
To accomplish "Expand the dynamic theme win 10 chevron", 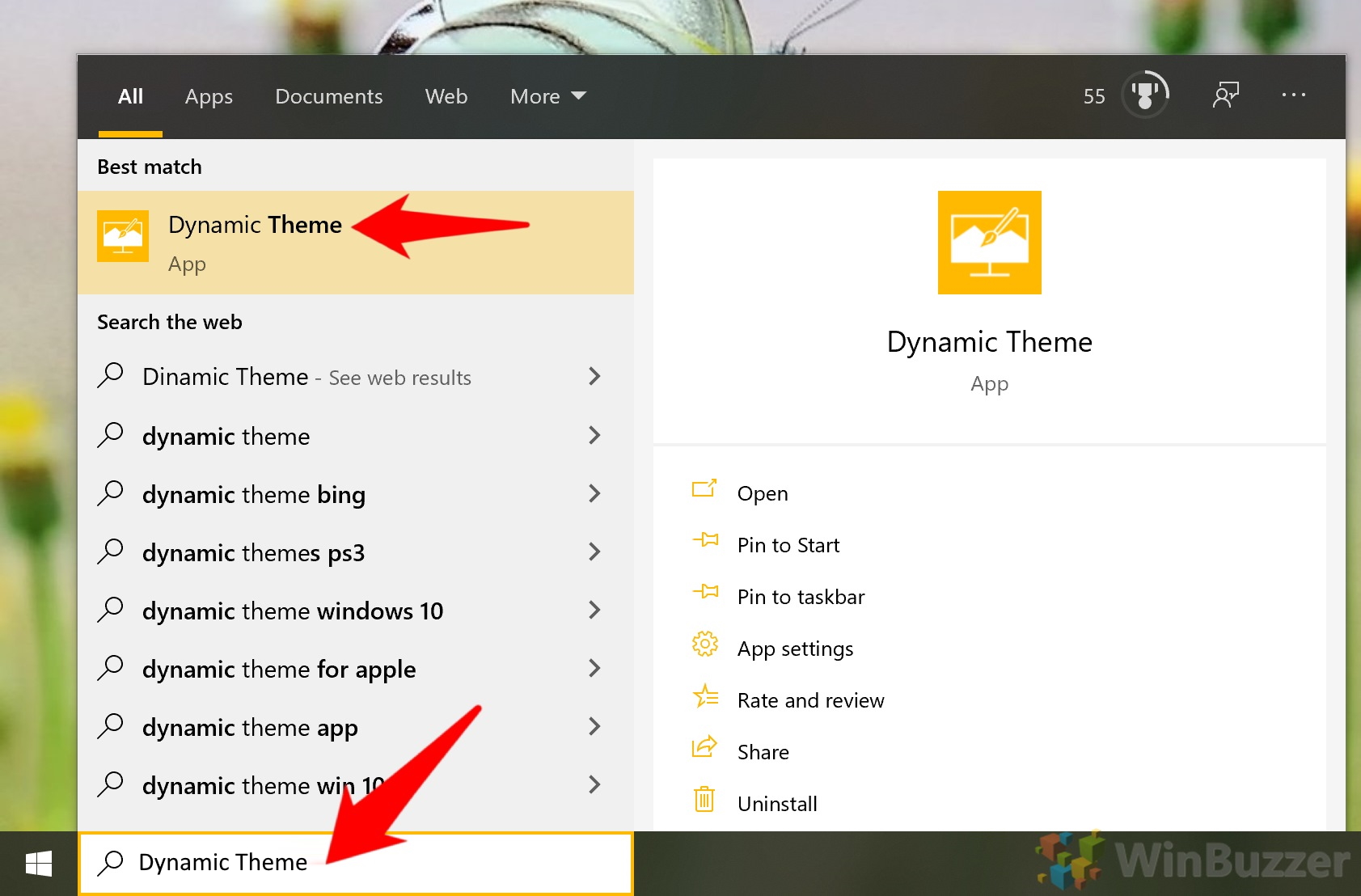I will (x=594, y=784).
